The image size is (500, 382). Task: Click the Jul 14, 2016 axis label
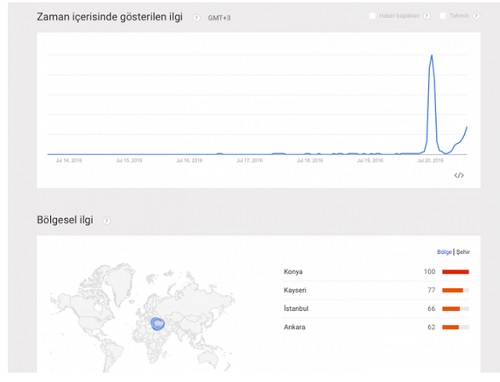69,161
